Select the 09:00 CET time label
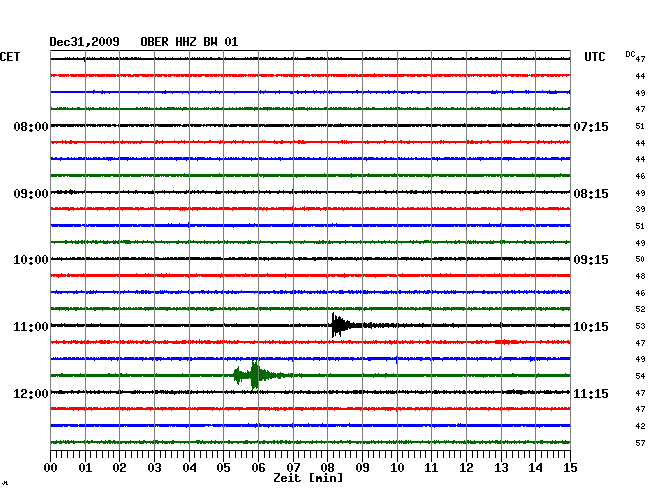Viewport: 650px width, 494px height. click(x=31, y=194)
